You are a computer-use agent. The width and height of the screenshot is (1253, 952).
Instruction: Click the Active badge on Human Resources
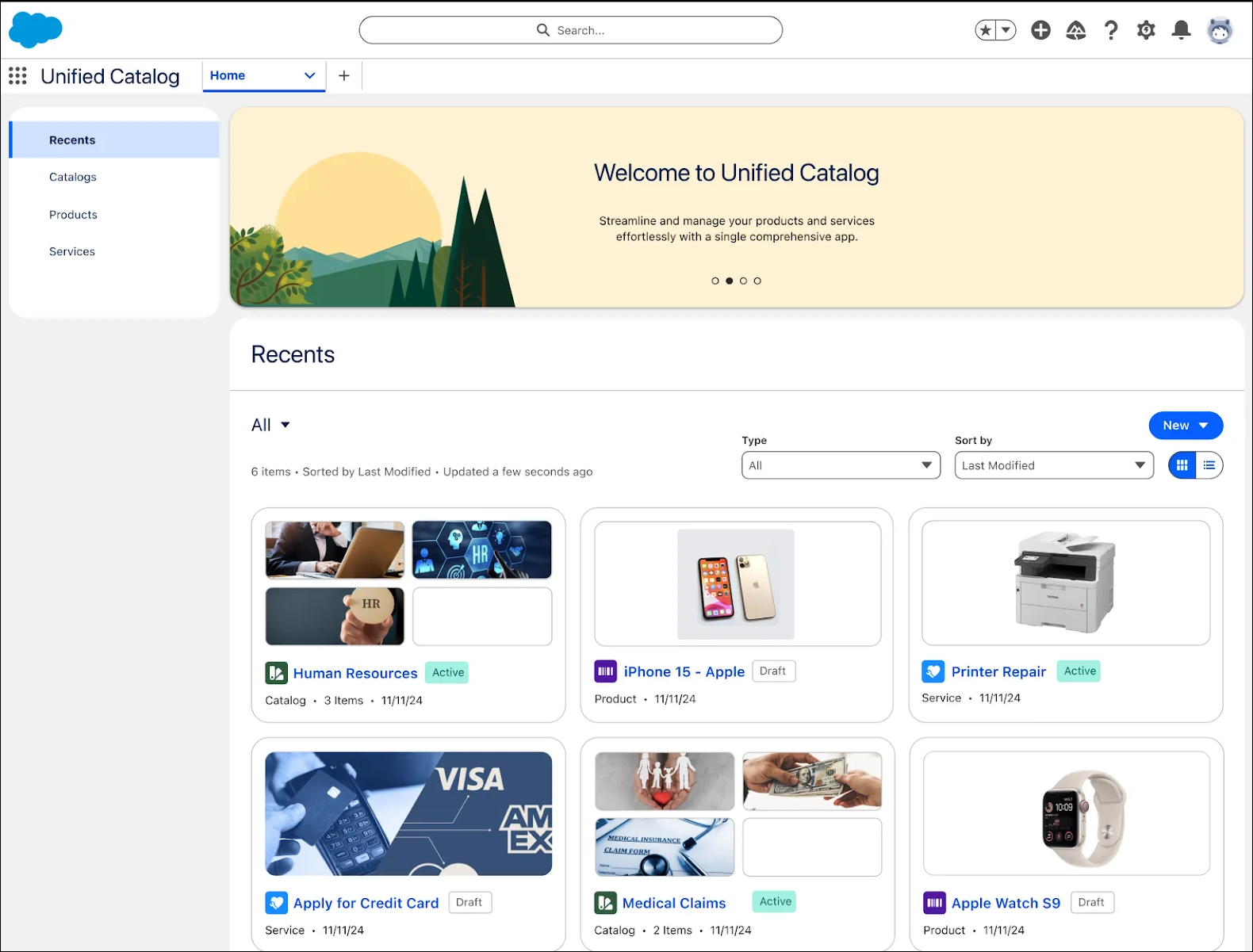point(448,672)
